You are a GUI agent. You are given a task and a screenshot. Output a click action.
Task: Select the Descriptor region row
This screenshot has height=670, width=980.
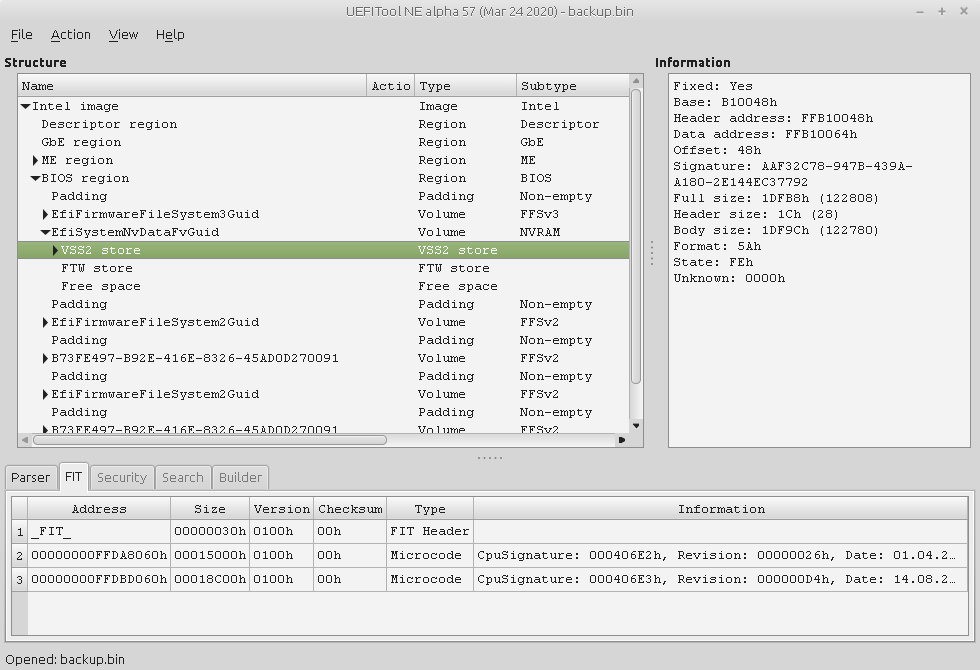point(323,124)
